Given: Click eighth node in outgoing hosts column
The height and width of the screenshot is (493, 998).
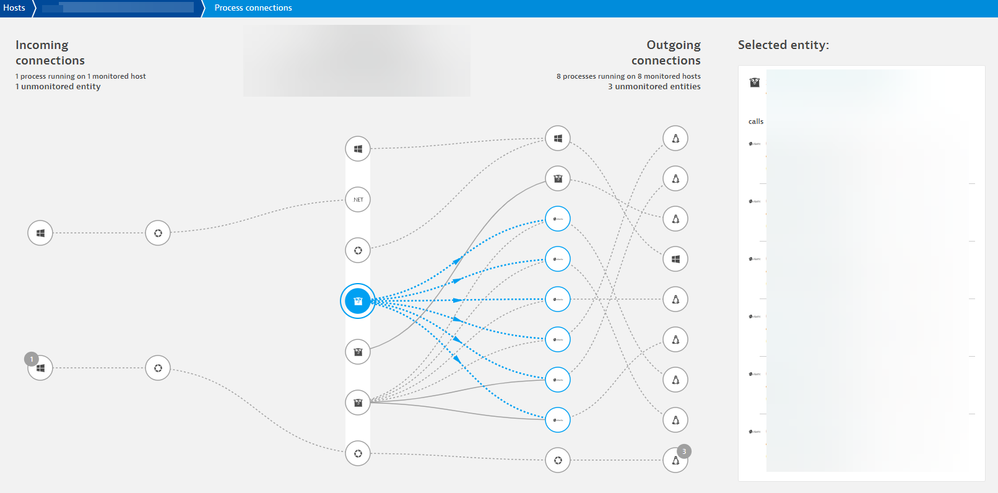Looking at the screenshot, I should coord(675,420).
